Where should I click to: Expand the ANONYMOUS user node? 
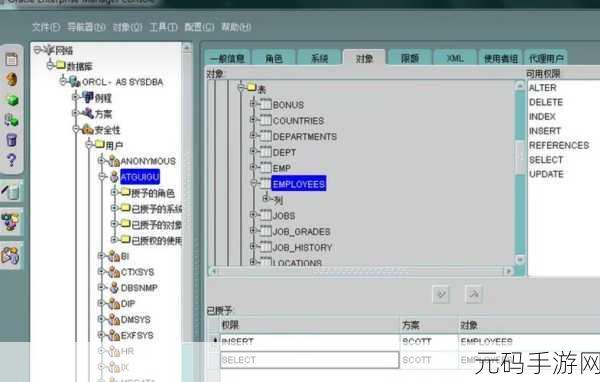pos(101,160)
